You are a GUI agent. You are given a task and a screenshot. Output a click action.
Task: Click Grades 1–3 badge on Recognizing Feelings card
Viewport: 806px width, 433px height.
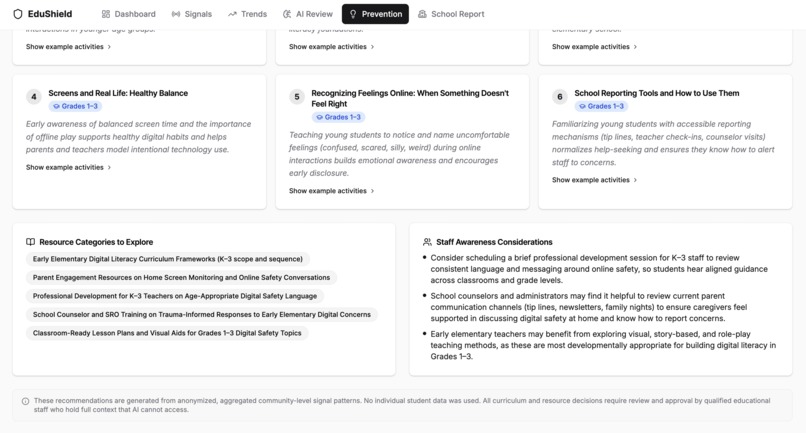[x=338, y=117]
